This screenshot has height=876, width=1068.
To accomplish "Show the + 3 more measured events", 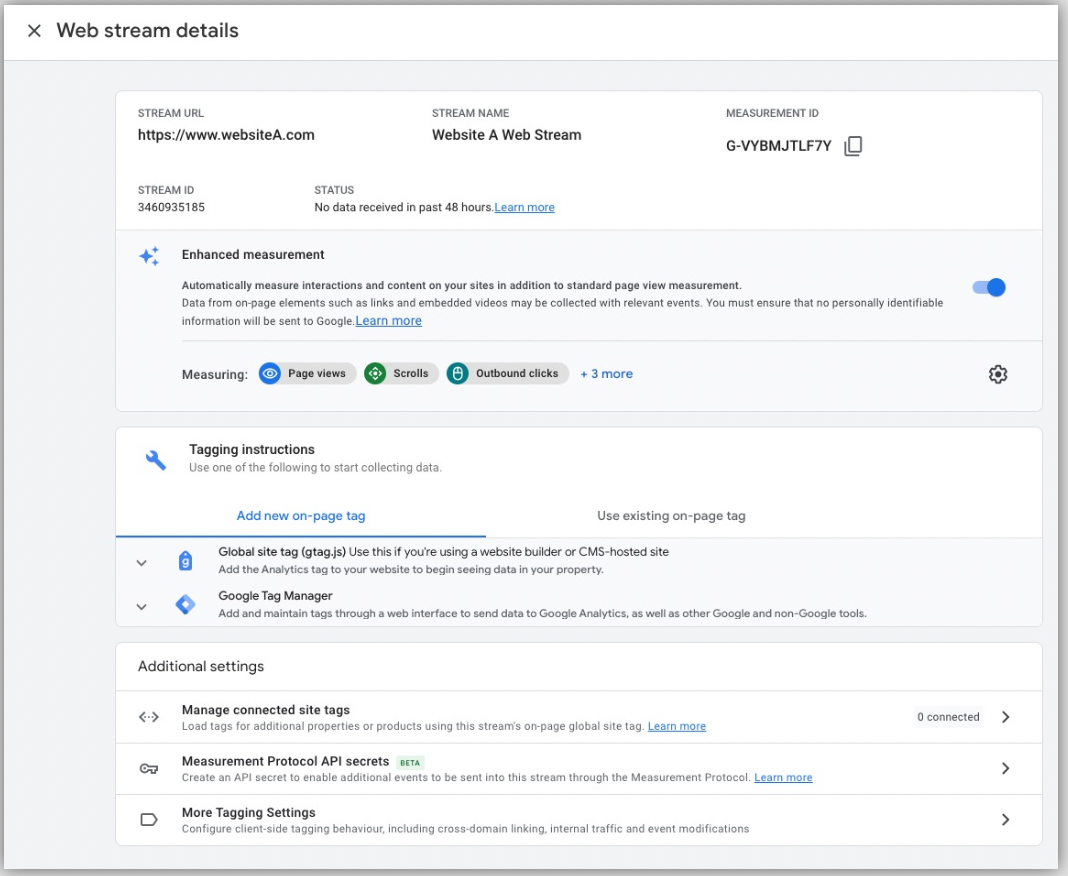I will point(606,374).
